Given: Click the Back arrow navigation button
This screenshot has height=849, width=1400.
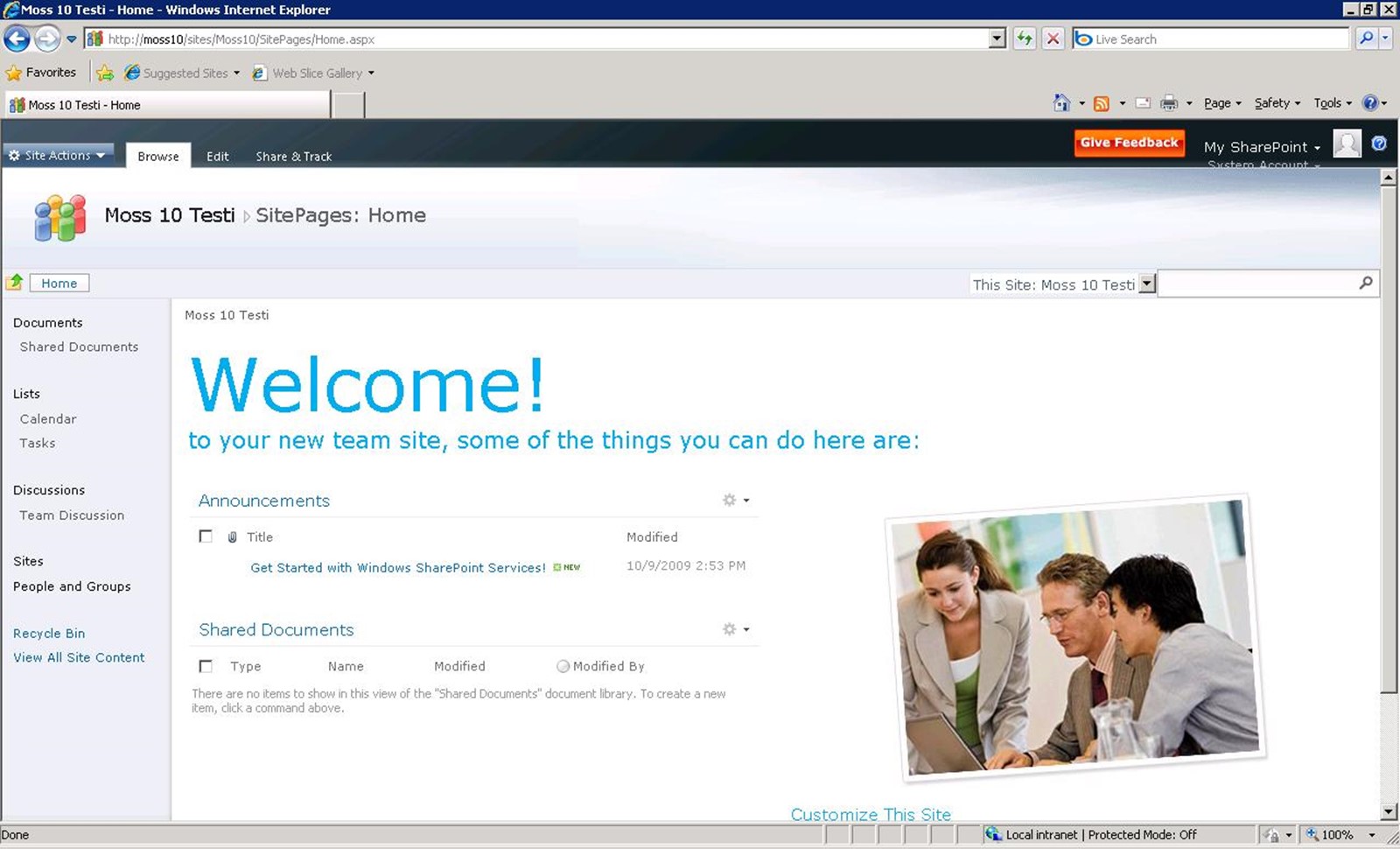Looking at the screenshot, I should point(17,39).
